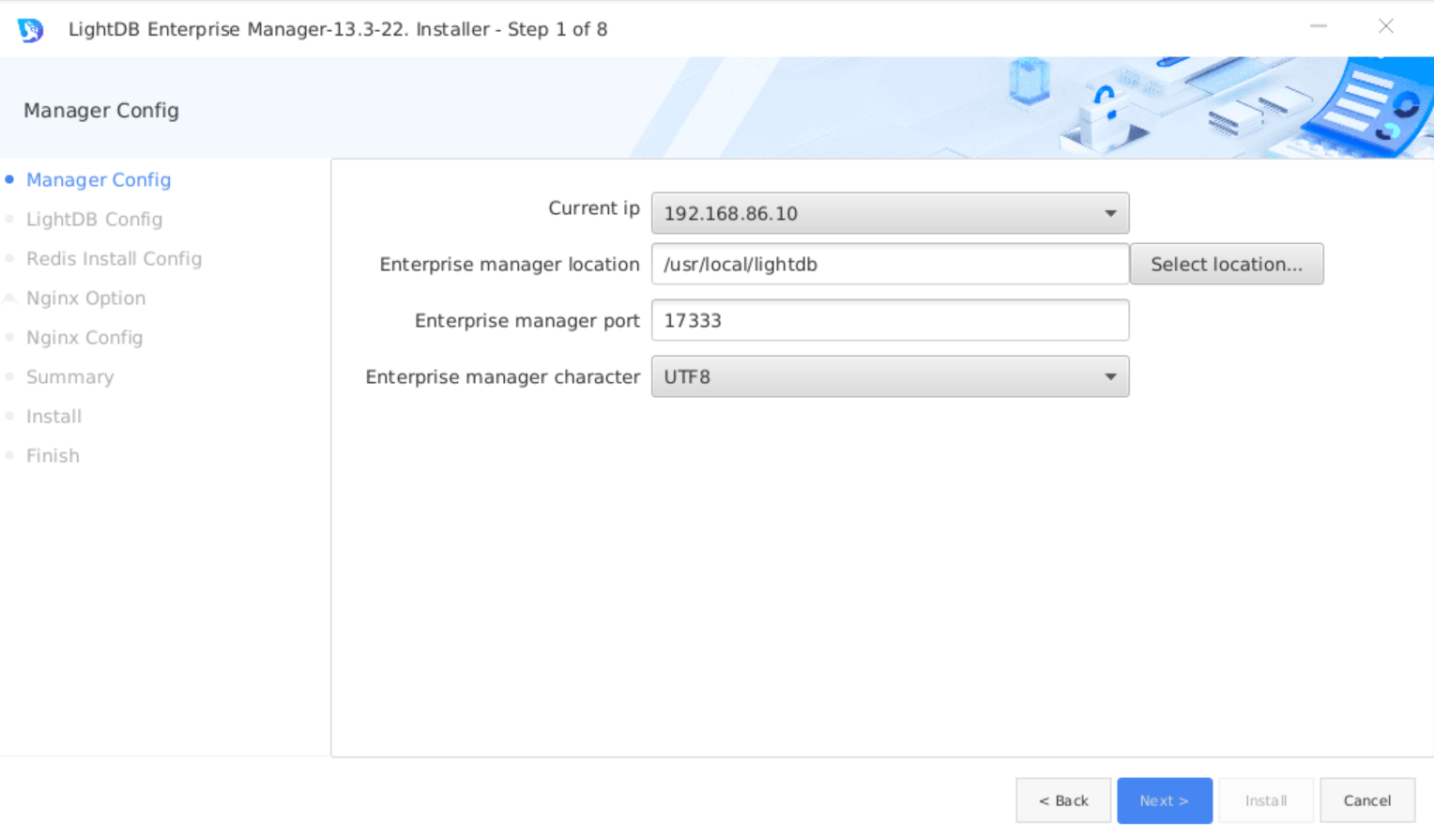Minimize the installer window

click(1319, 26)
